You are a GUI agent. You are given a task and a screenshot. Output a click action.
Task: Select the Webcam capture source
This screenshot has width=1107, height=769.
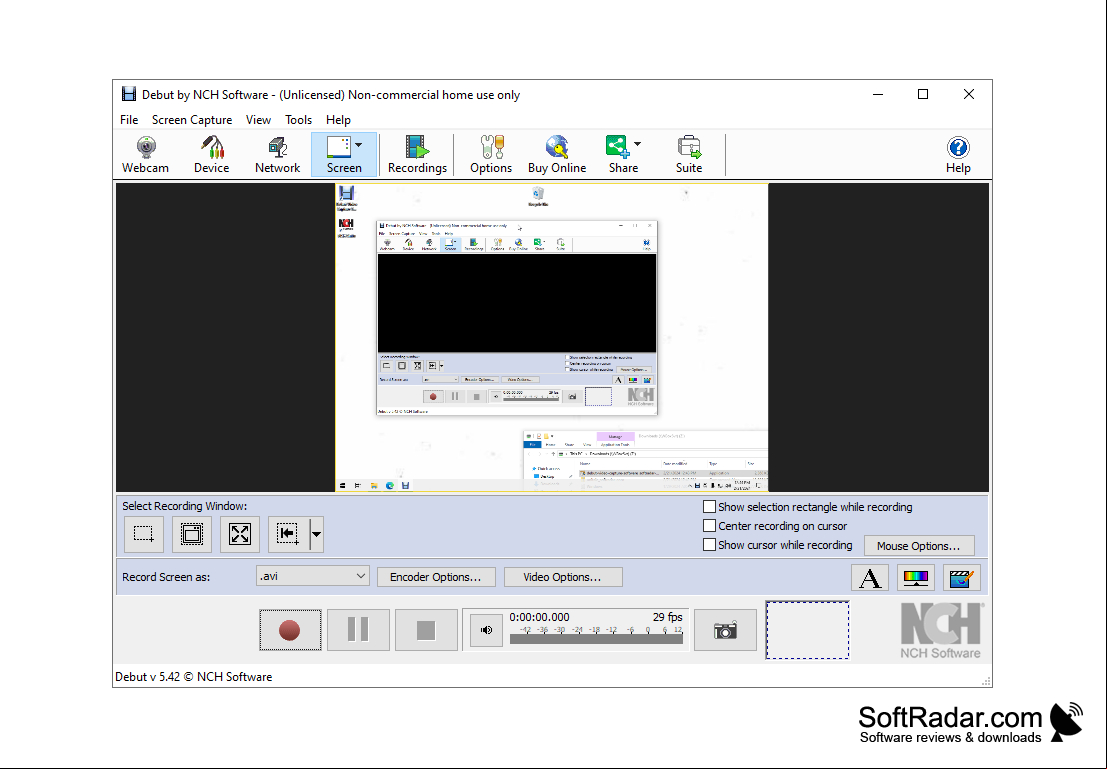tap(145, 155)
